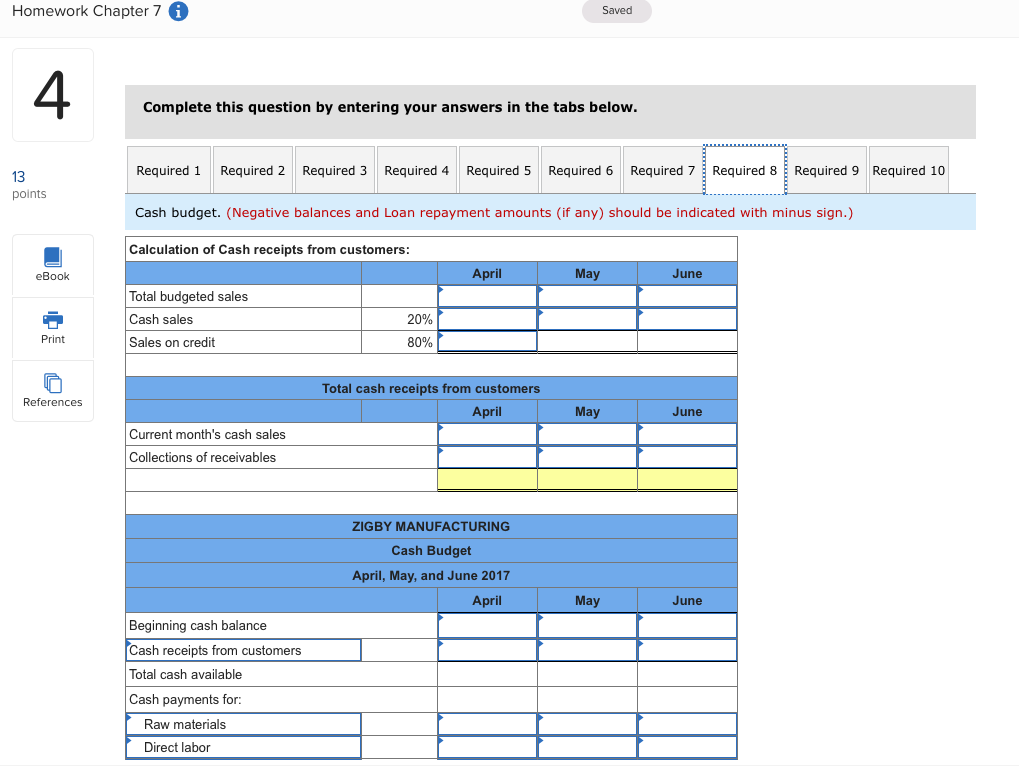
Task: Click April Beginning cash balance field
Action: click(487, 625)
